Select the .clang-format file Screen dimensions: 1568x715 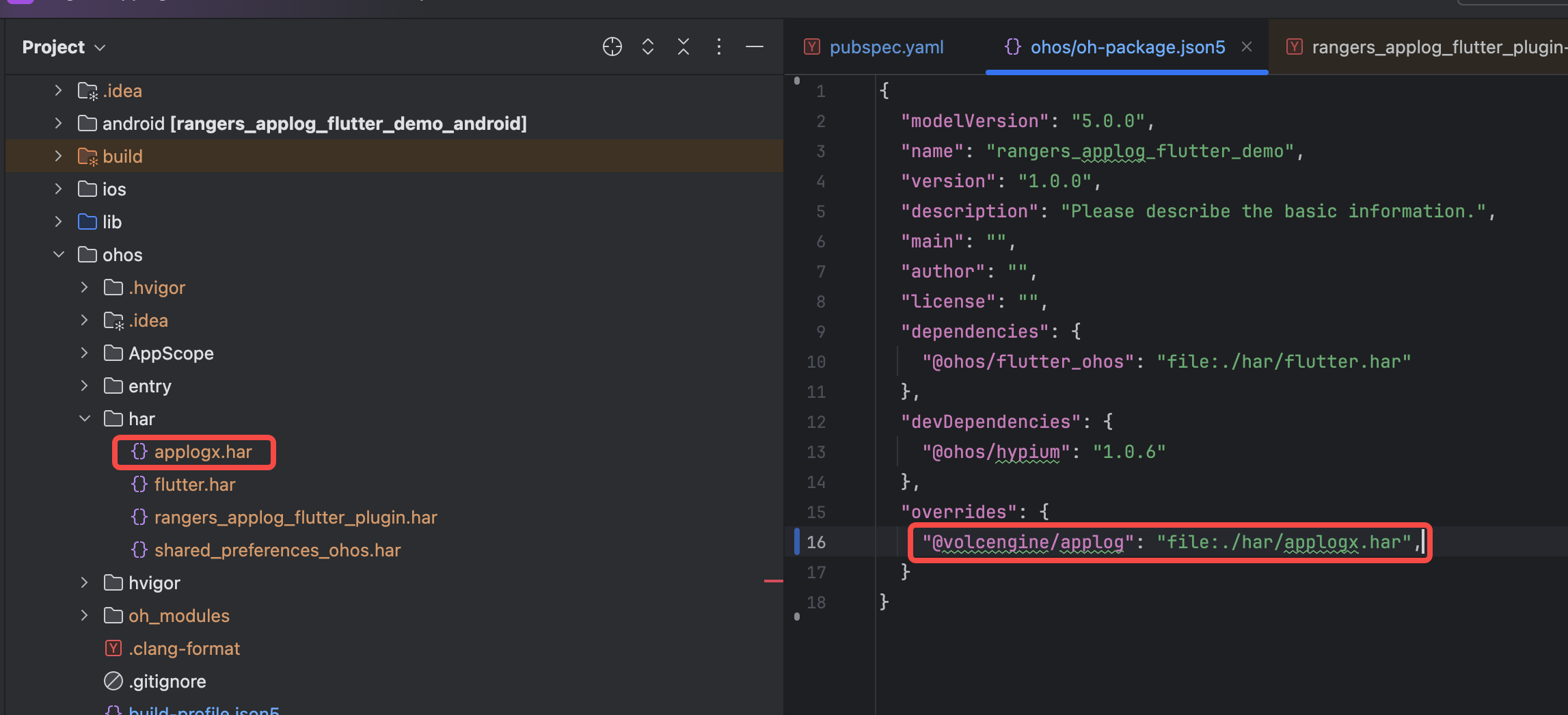(184, 649)
